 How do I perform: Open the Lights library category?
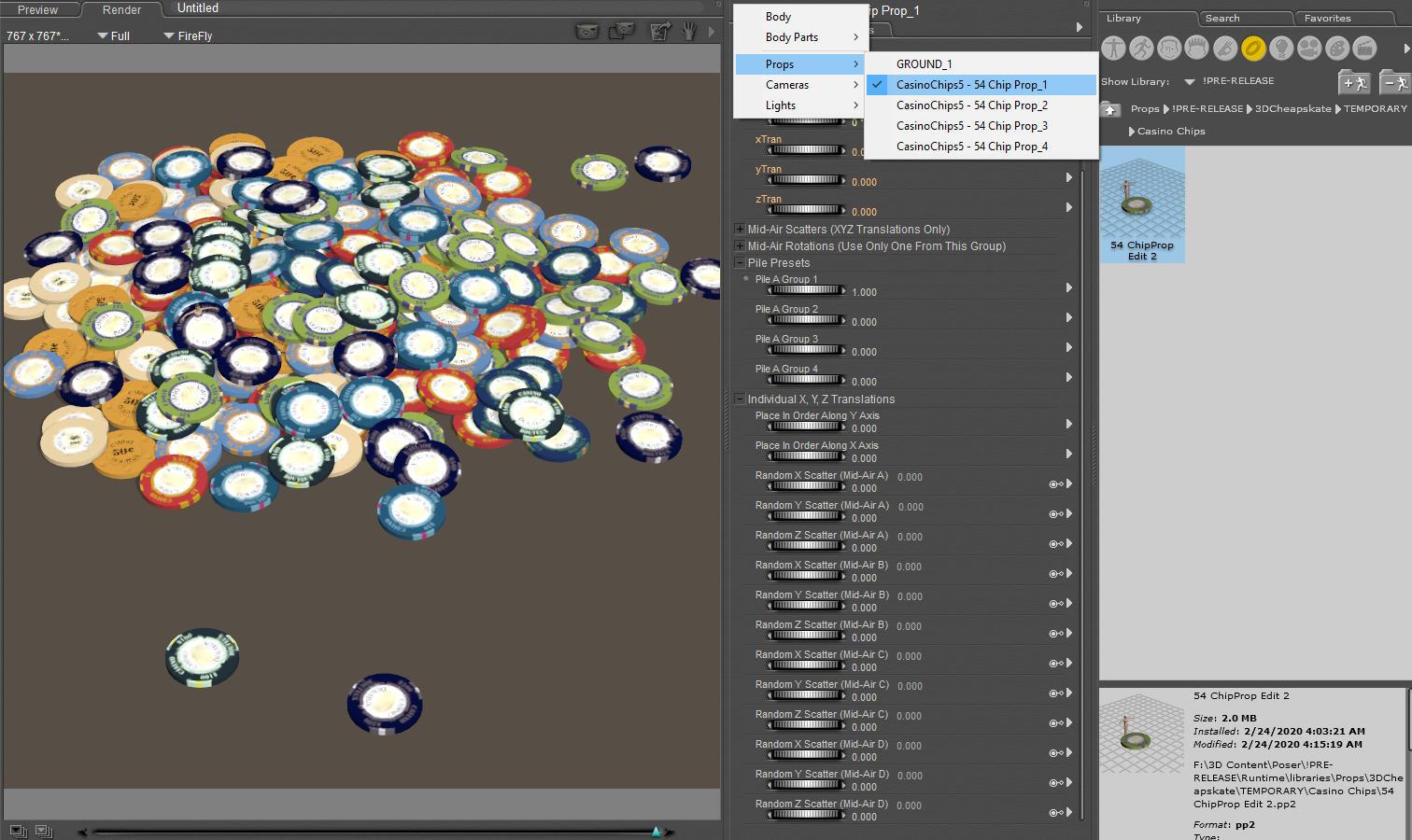tap(1281, 48)
